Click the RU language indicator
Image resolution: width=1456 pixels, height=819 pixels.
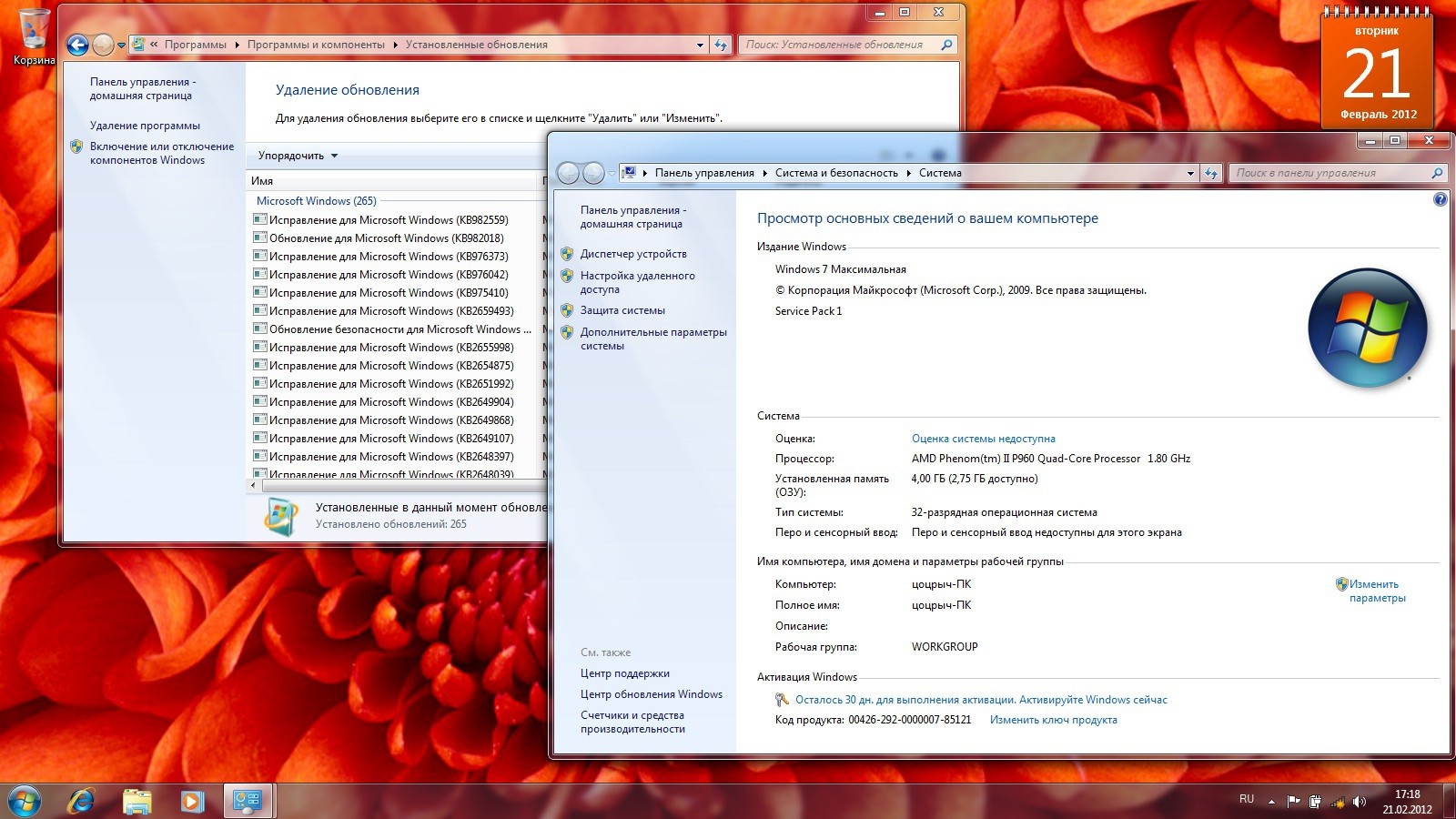[1247, 799]
